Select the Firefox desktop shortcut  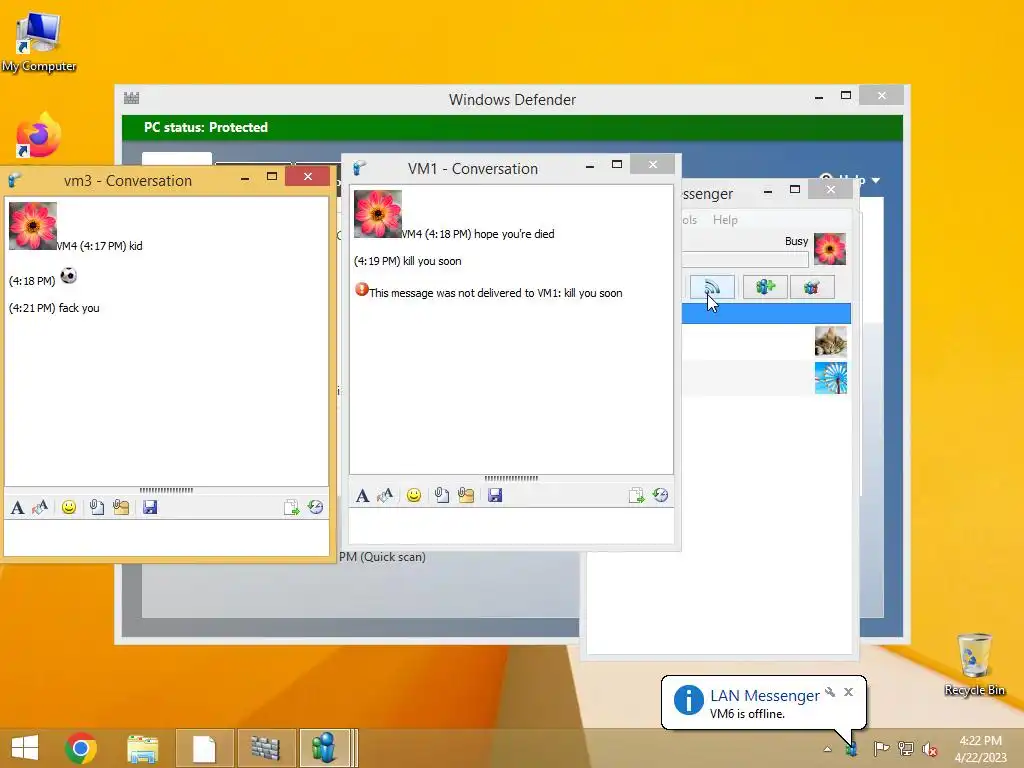(x=38, y=135)
